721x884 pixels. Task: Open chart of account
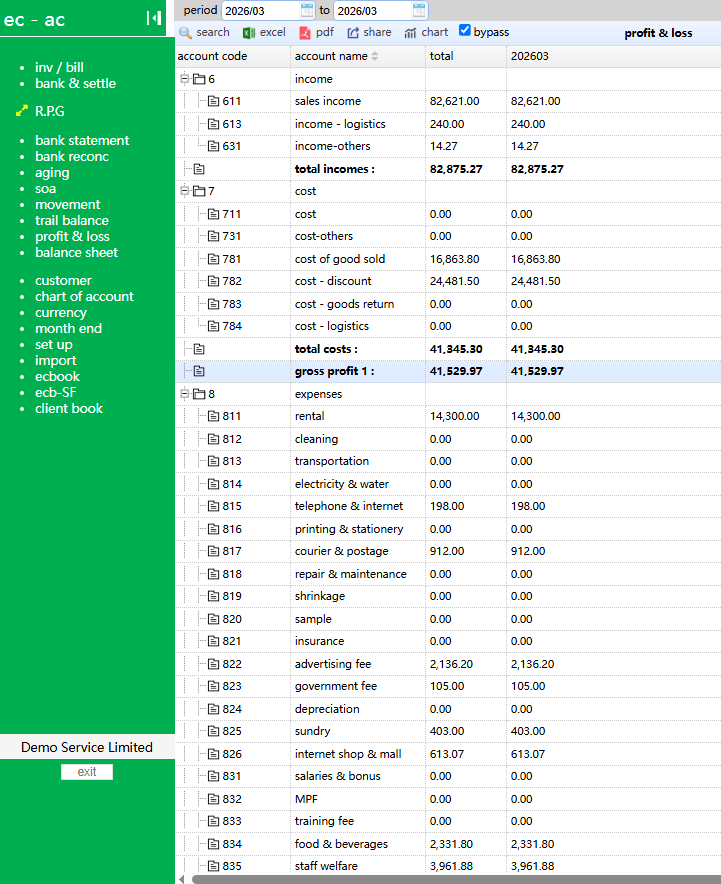coord(84,297)
